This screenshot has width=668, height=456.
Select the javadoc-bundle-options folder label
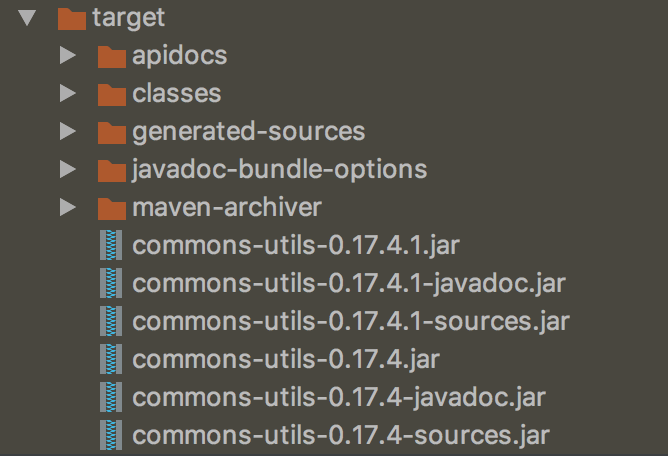(x=279, y=170)
